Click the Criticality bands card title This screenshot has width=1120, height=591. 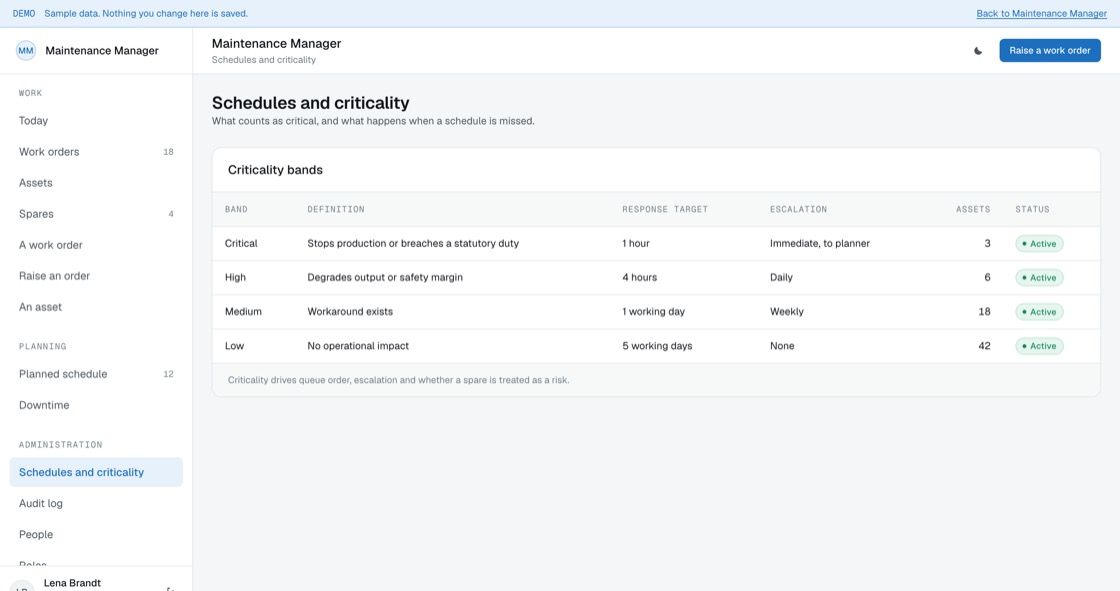point(275,170)
